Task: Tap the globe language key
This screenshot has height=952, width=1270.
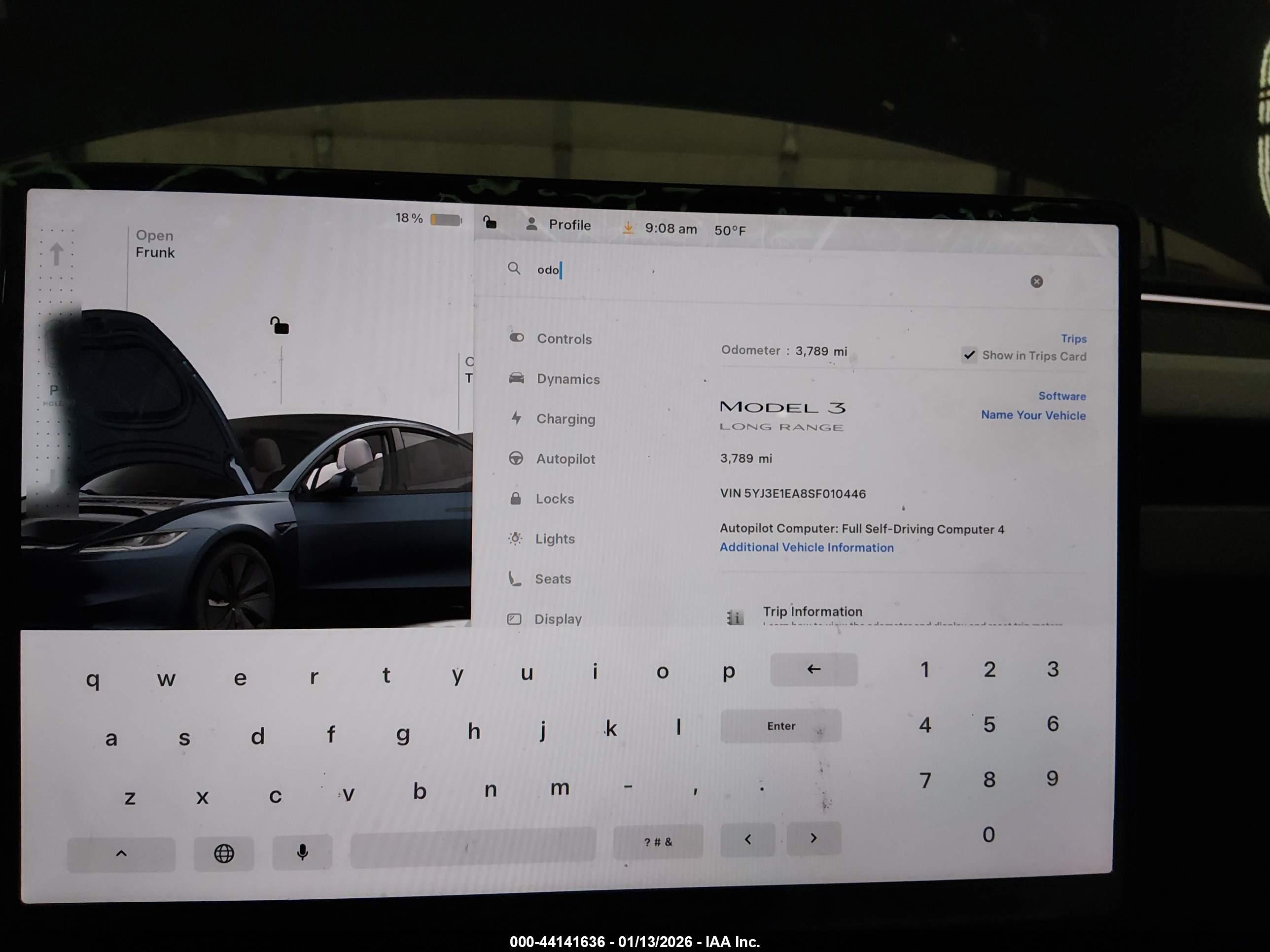Action: pyautogui.click(x=224, y=854)
